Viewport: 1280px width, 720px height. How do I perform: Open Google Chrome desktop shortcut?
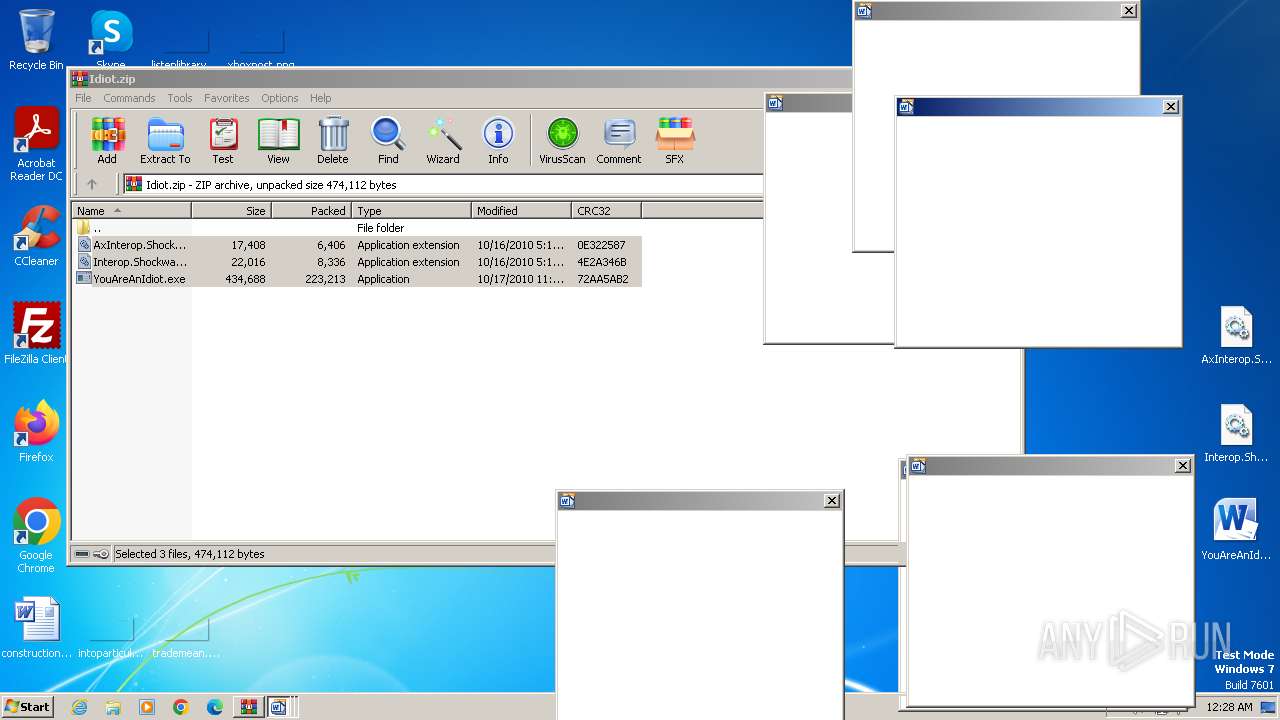[x=36, y=536]
